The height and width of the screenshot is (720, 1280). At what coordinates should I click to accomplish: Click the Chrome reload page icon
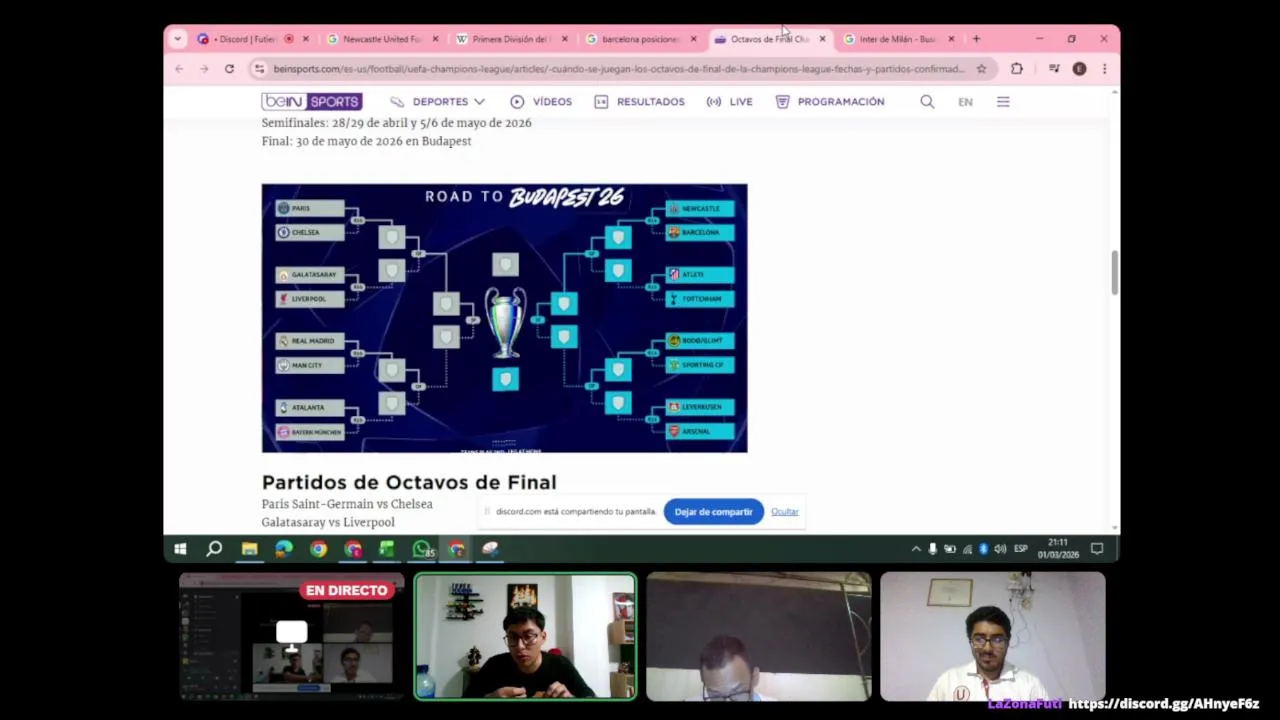click(229, 69)
